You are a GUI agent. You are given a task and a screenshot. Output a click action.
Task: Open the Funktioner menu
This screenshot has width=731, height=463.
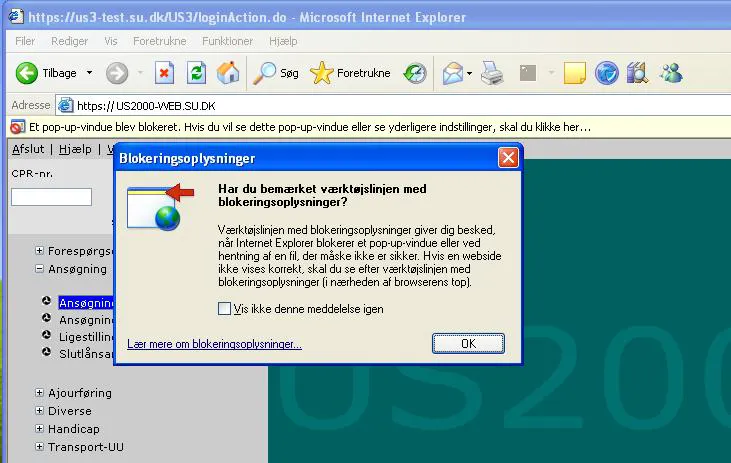click(228, 41)
